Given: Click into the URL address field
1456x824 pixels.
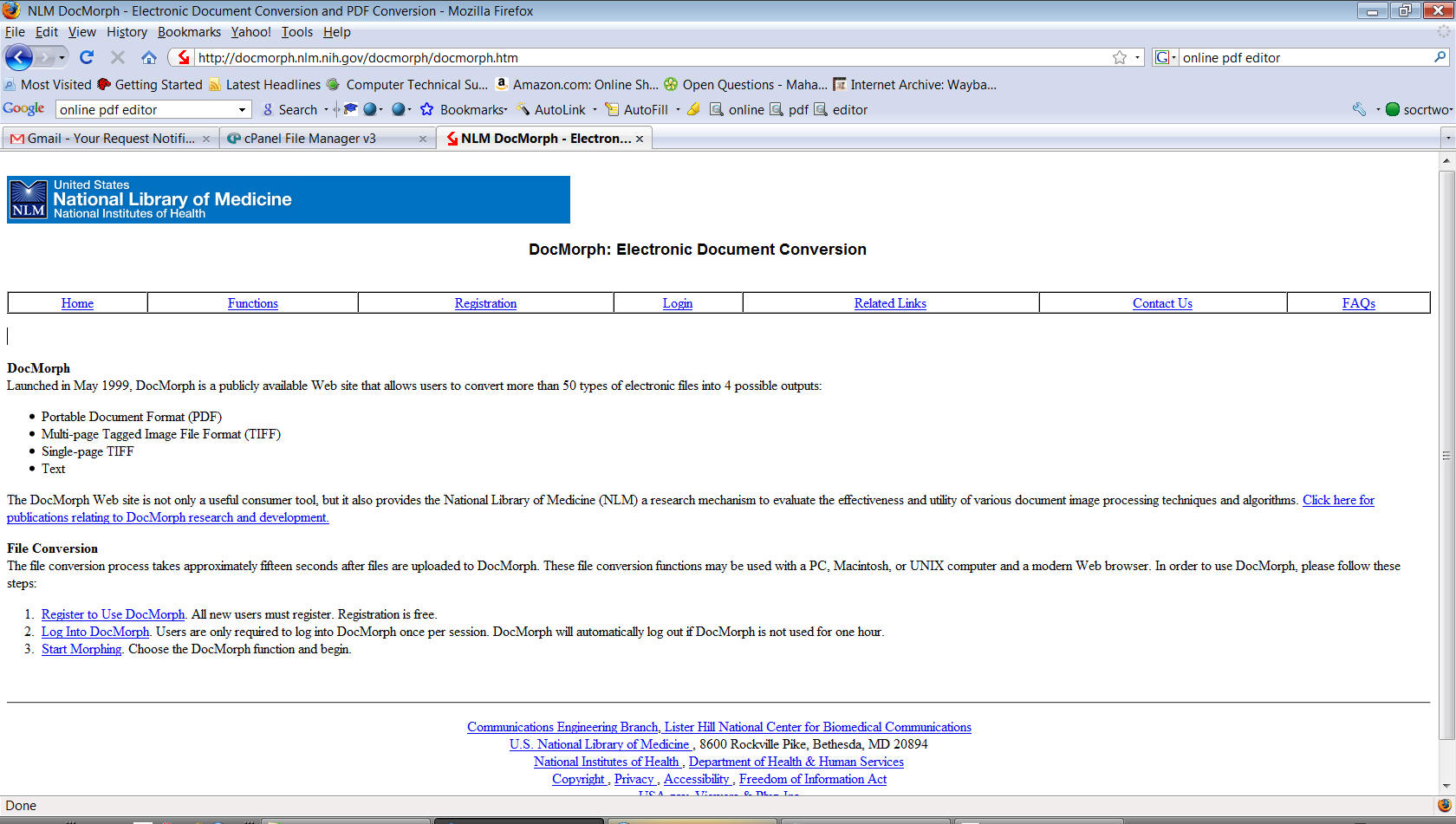Looking at the screenshot, I should click(x=650, y=57).
